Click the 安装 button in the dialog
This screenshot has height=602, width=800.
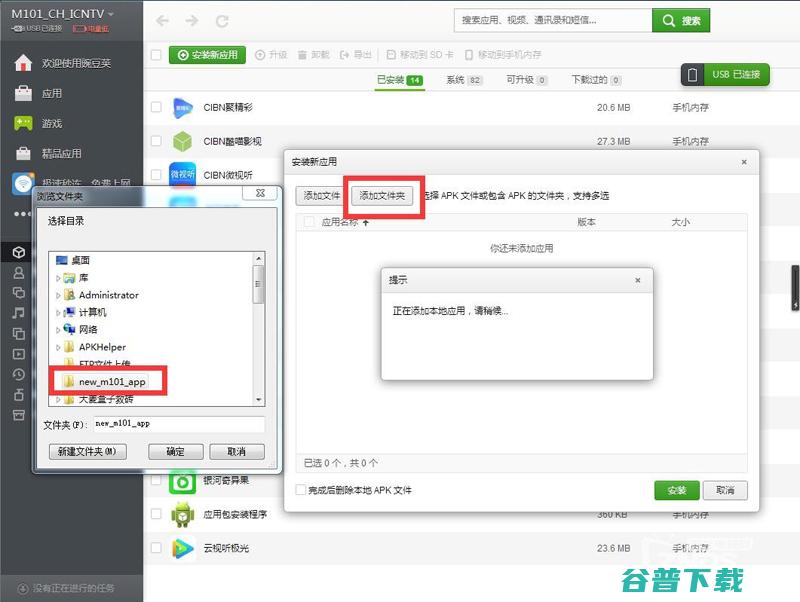[x=676, y=490]
